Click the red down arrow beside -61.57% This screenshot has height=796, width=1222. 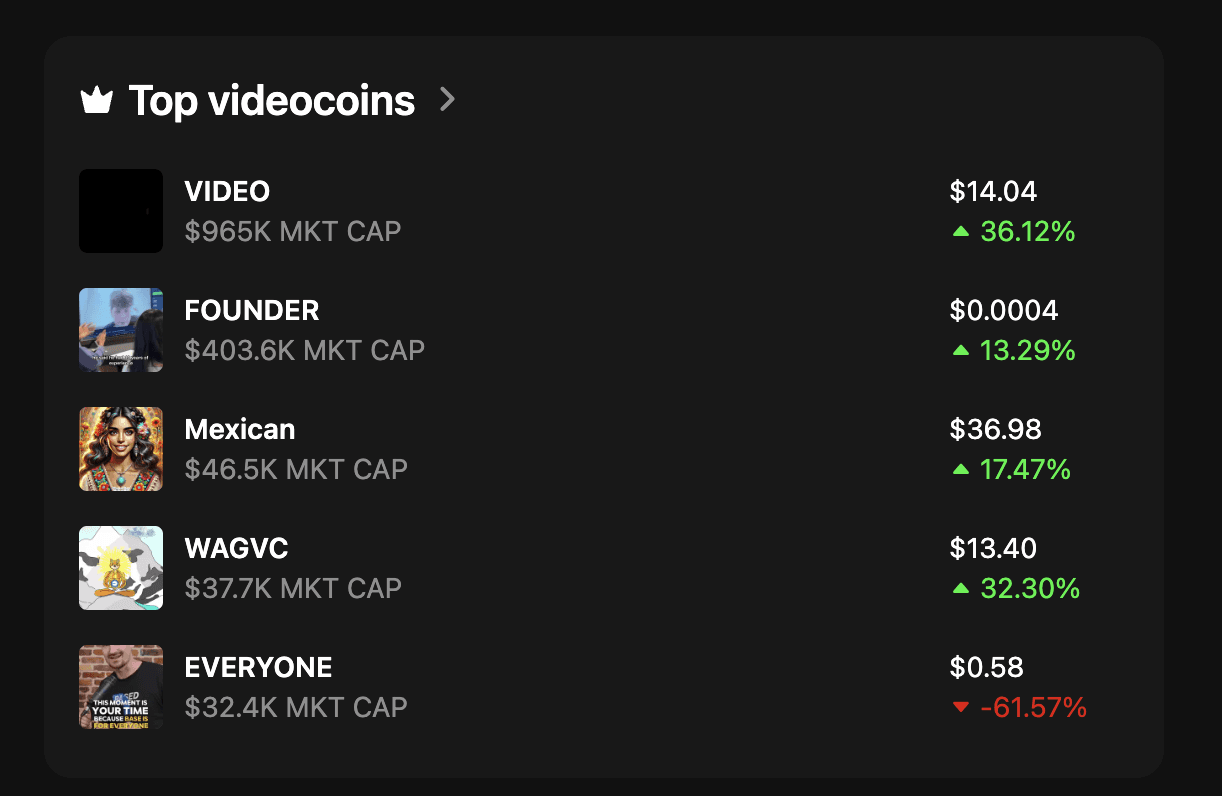pos(961,708)
